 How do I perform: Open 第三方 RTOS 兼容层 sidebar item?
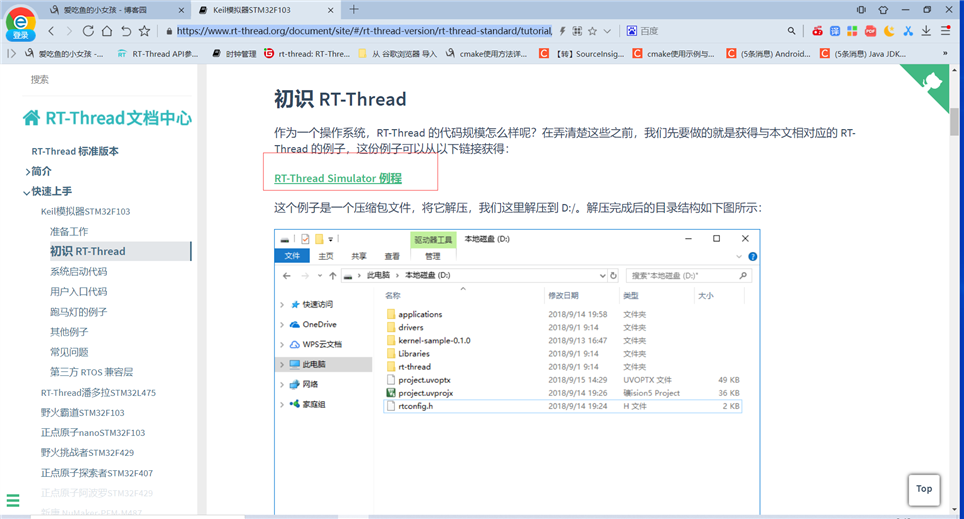click(91, 371)
